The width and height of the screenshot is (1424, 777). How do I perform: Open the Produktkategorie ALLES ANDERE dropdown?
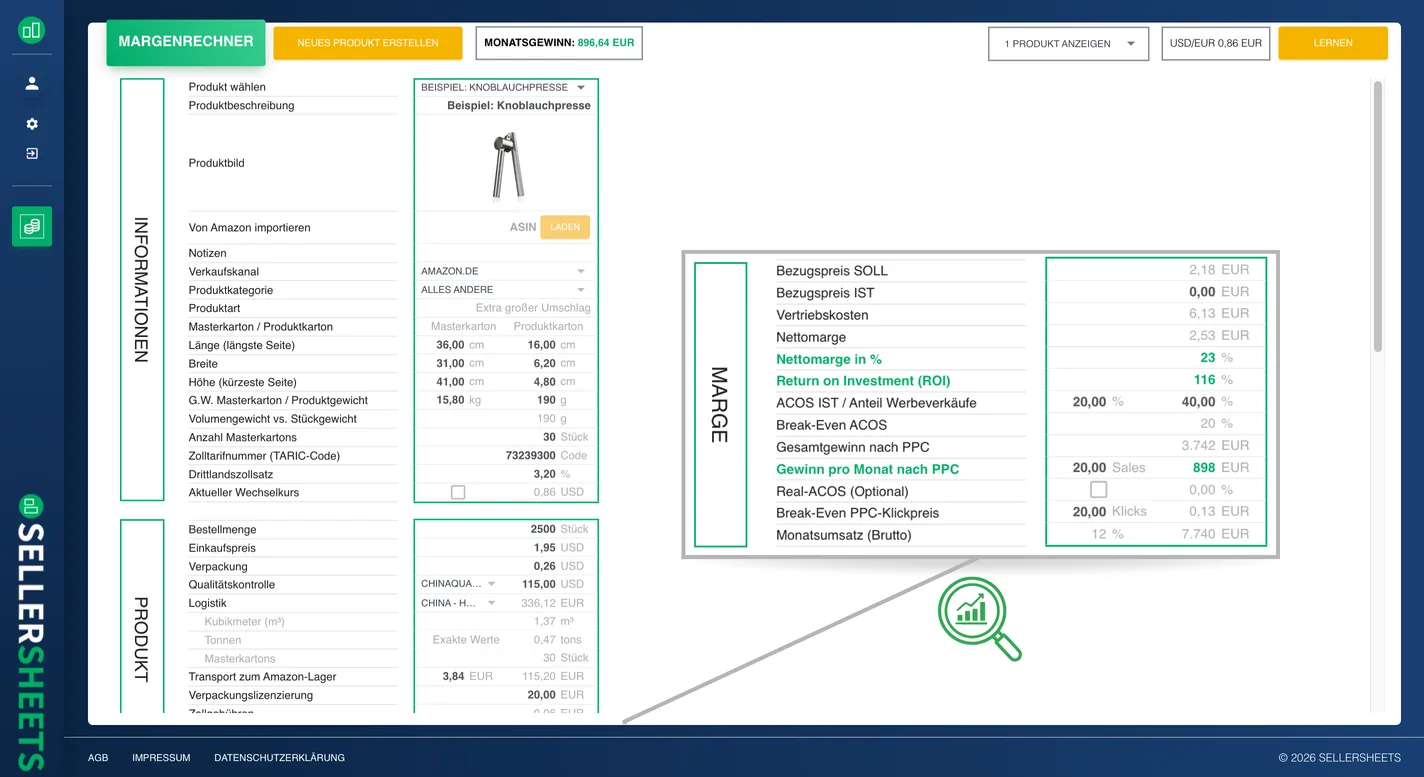click(x=504, y=290)
